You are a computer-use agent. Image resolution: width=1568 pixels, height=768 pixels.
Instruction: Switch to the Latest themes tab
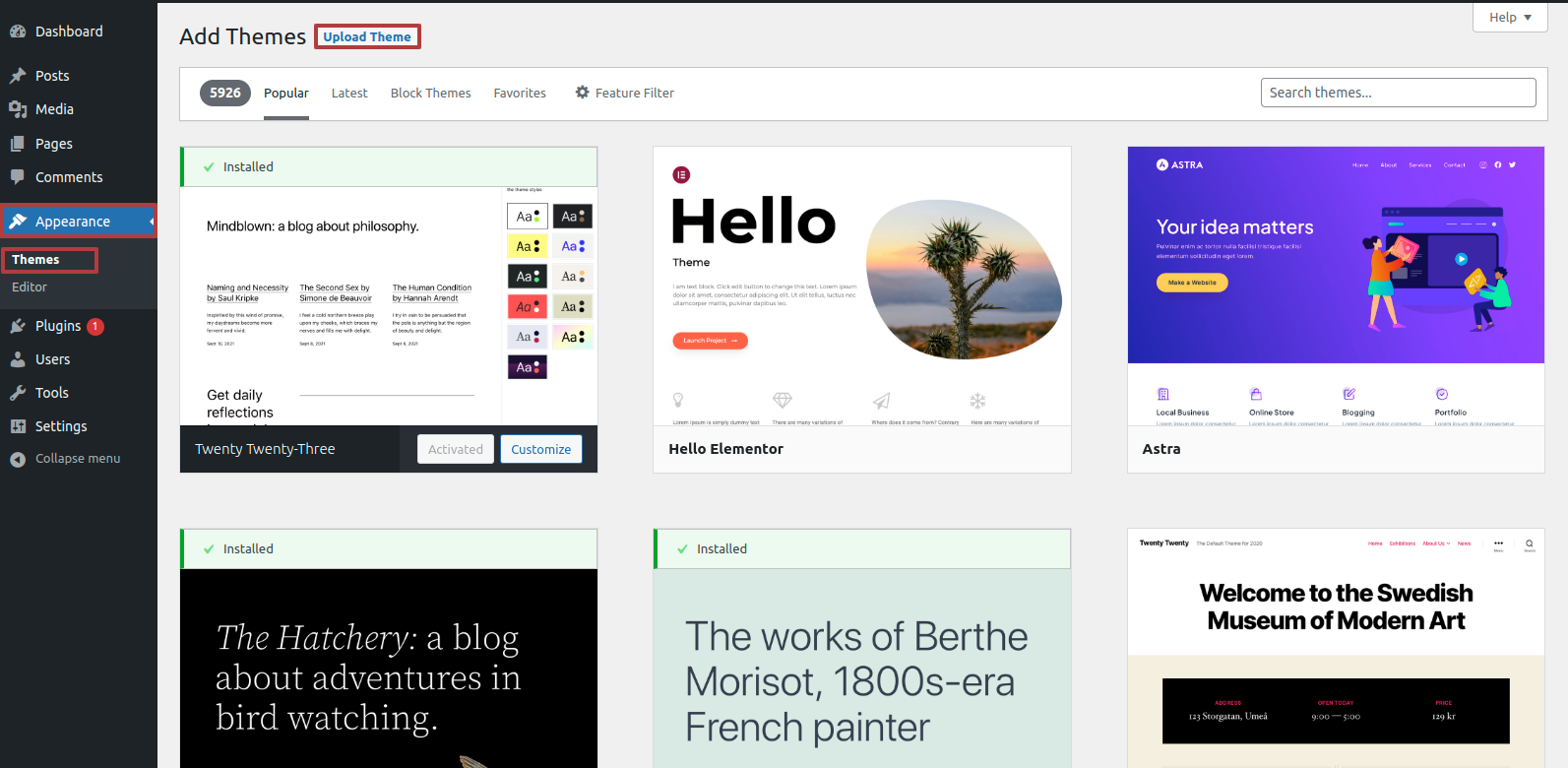coord(349,93)
